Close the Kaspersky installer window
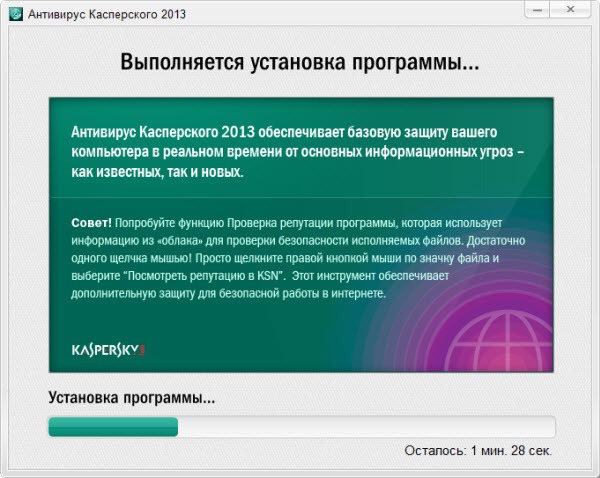This screenshot has height=478, width=600. point(570,10)
